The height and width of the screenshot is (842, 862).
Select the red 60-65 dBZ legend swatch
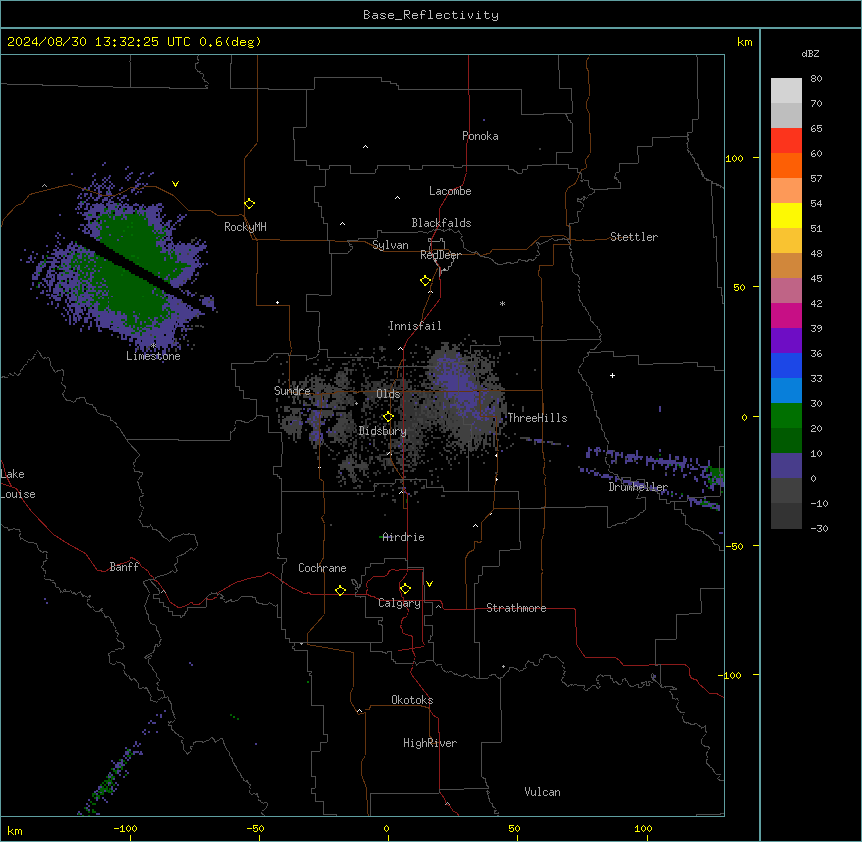(786, 140)
